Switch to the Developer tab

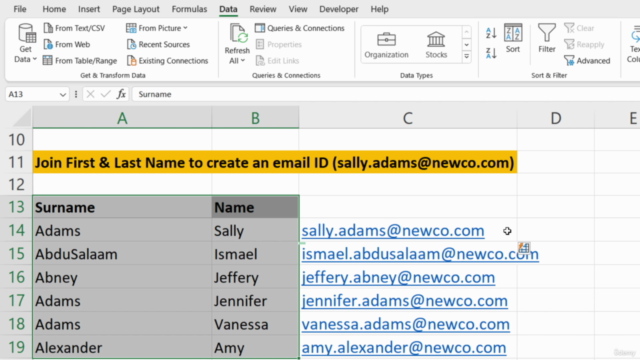tap(338, 9)
